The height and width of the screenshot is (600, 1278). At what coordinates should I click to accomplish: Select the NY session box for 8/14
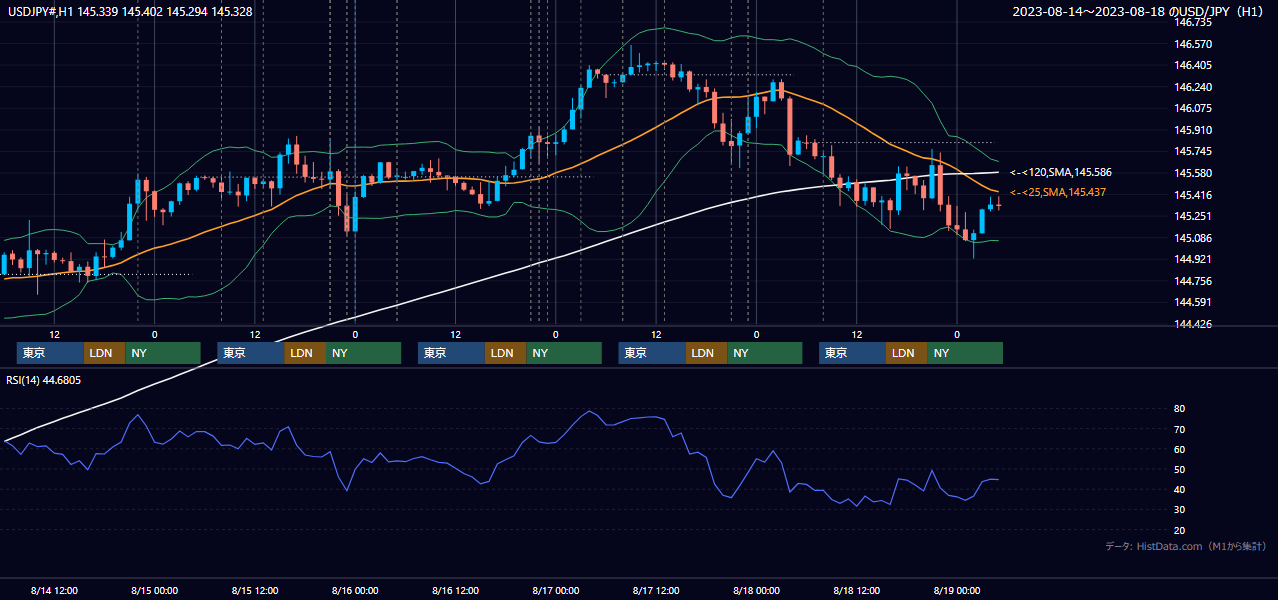click(x=163, y=353)
